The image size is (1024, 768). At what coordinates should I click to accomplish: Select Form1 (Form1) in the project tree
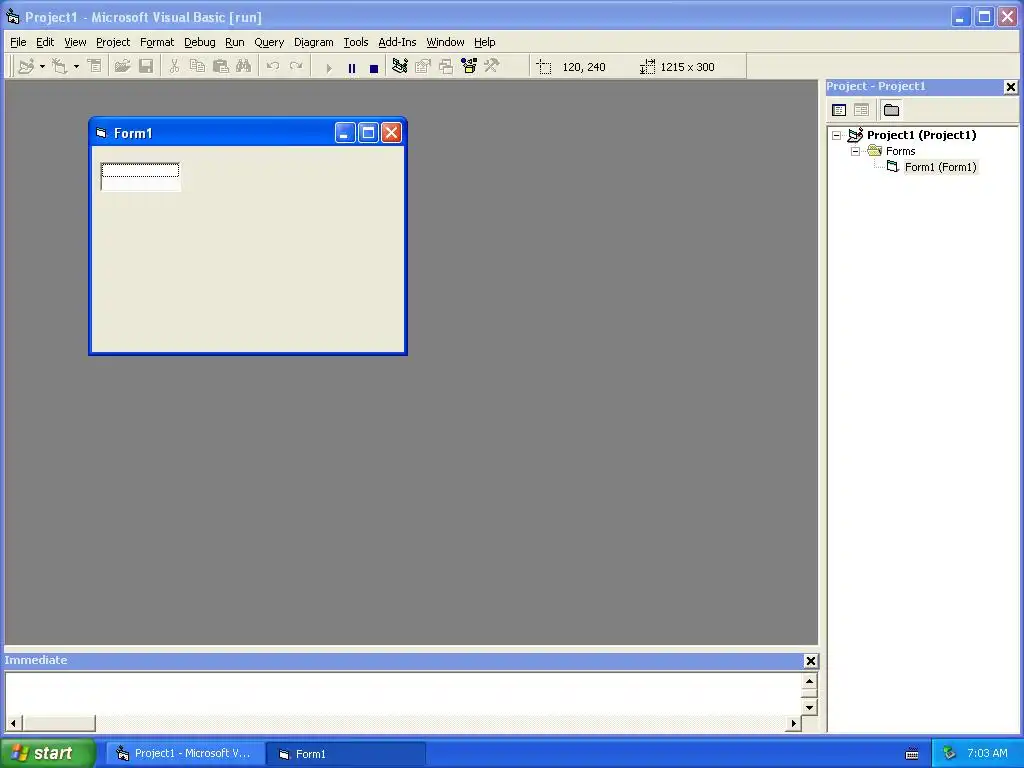(x=940, y=167)
